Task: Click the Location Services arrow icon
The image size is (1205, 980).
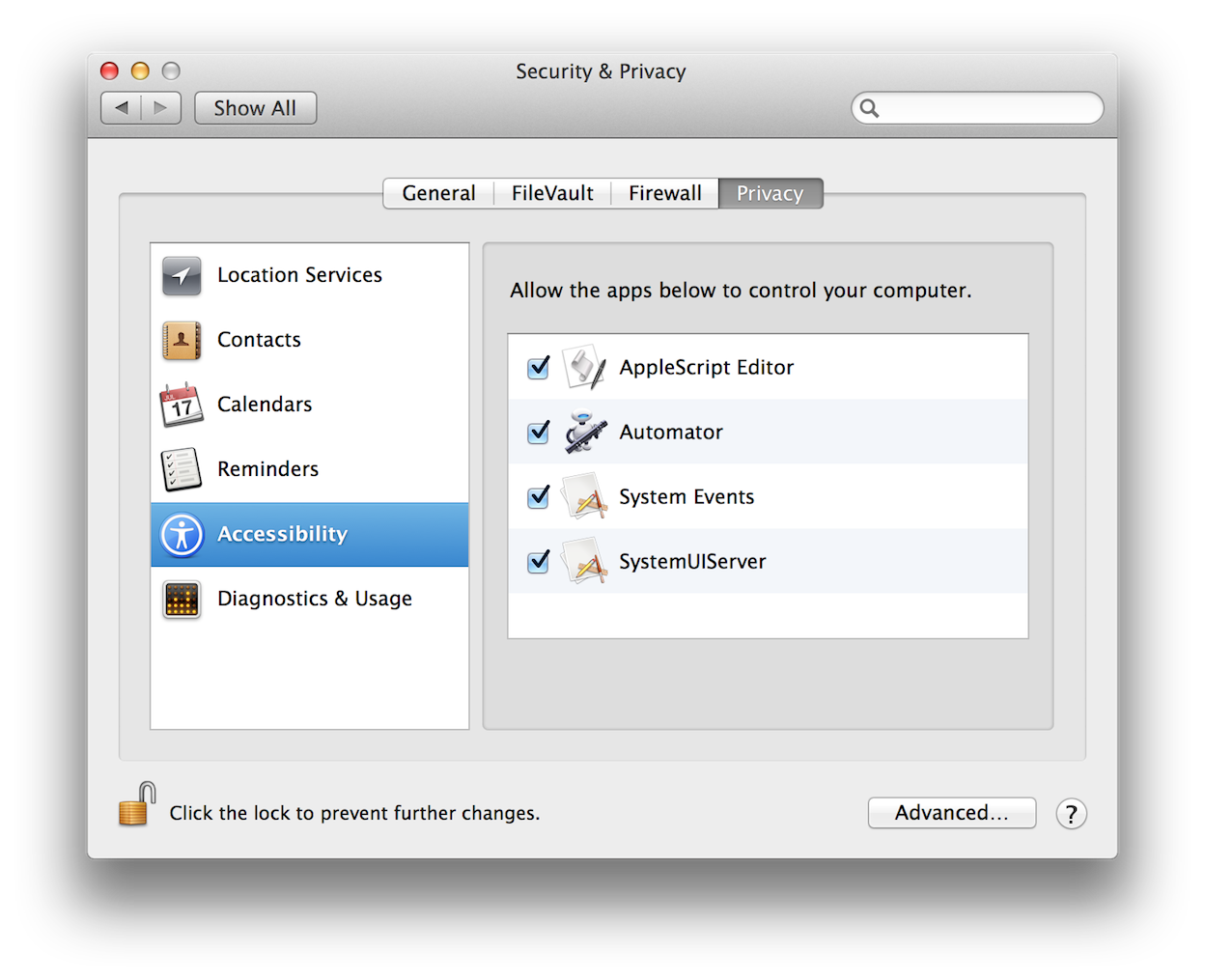Action: (182, 276)
